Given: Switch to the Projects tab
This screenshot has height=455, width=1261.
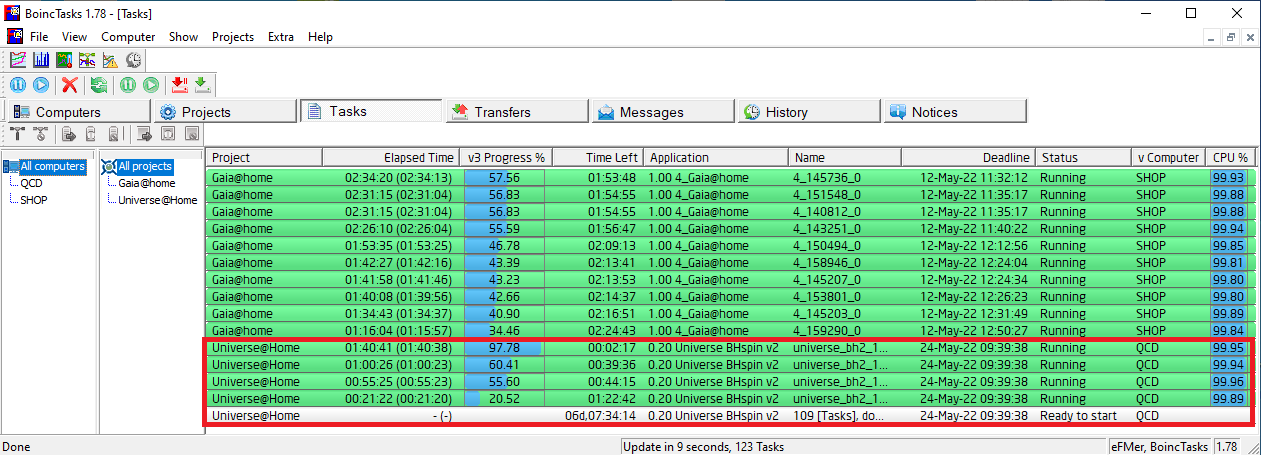Looking at the screenshot, I should pyautogui.click(x=223, y=112).
